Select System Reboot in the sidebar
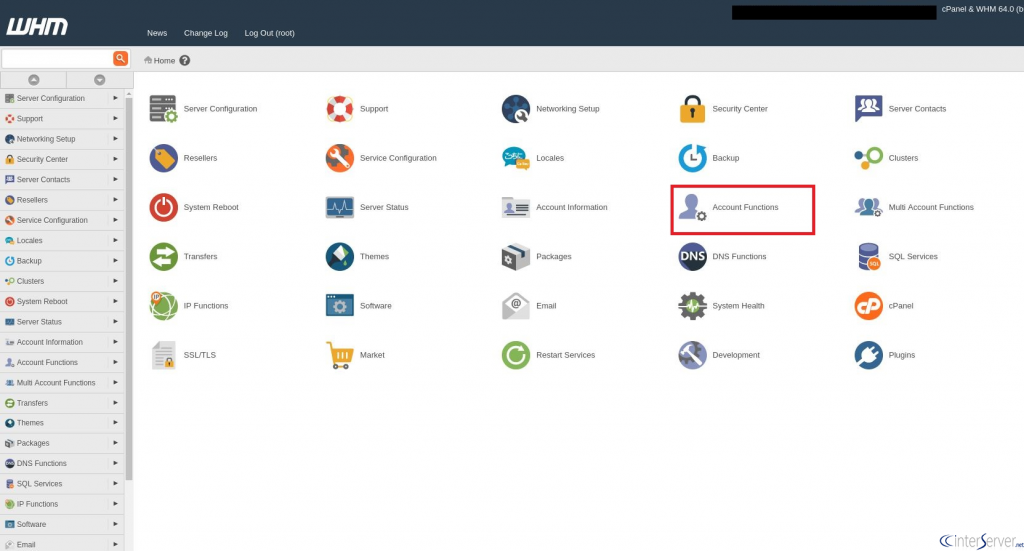 [42, 301]
